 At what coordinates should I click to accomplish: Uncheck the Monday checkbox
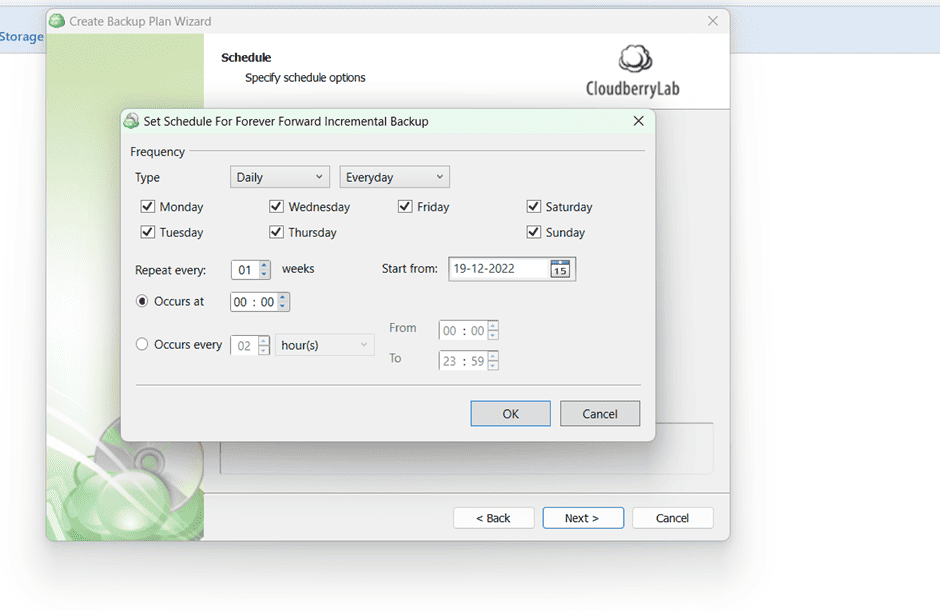147,206
